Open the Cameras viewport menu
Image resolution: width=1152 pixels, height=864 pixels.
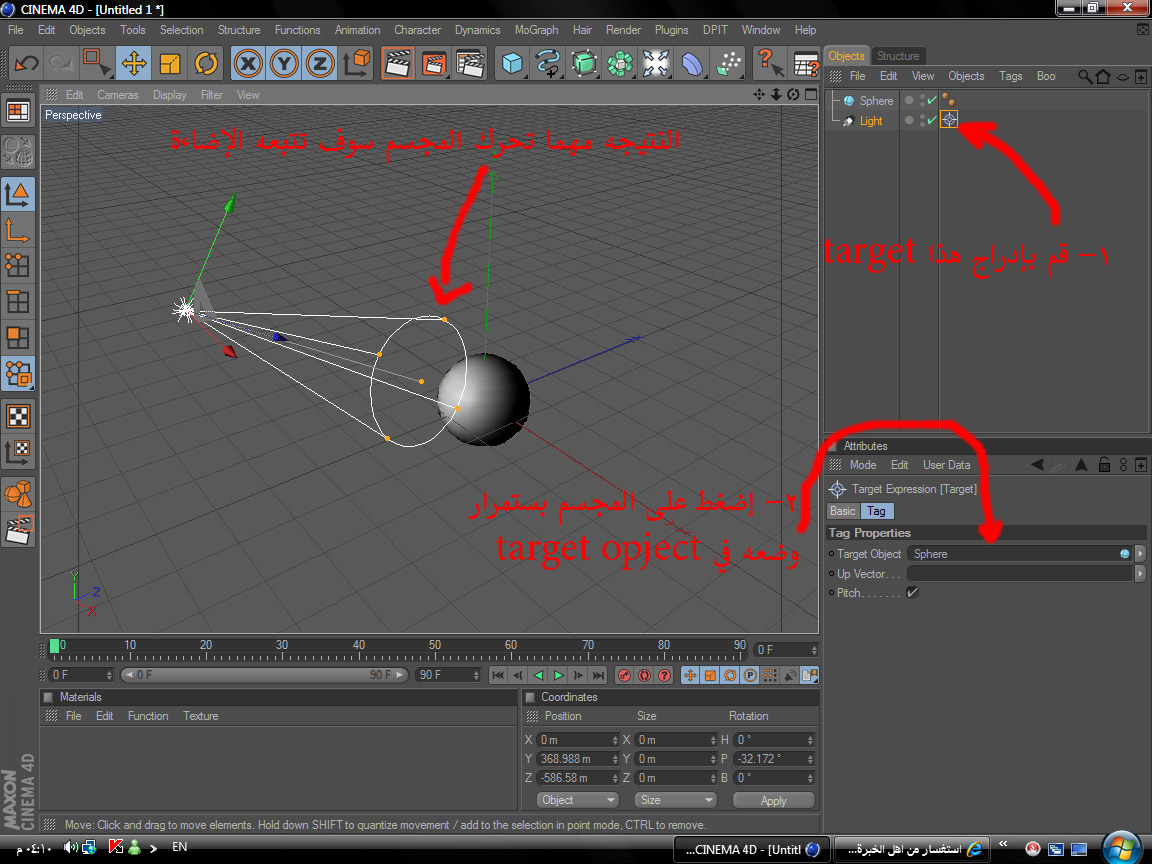pyautogui.click(x=118, y=95)
